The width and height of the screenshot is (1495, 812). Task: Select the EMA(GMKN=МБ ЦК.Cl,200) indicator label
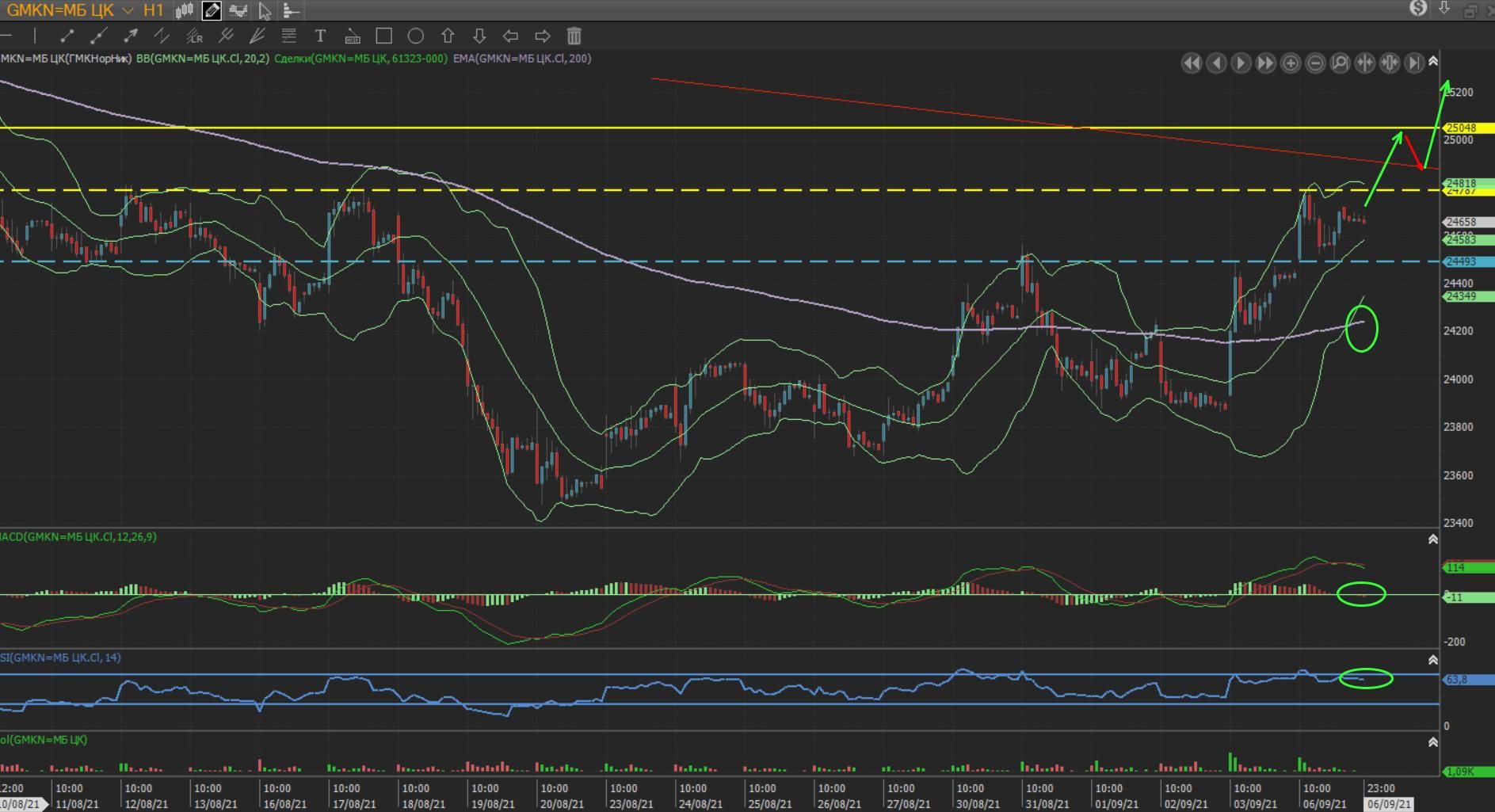pyautogui.click(x=522, y=59)
